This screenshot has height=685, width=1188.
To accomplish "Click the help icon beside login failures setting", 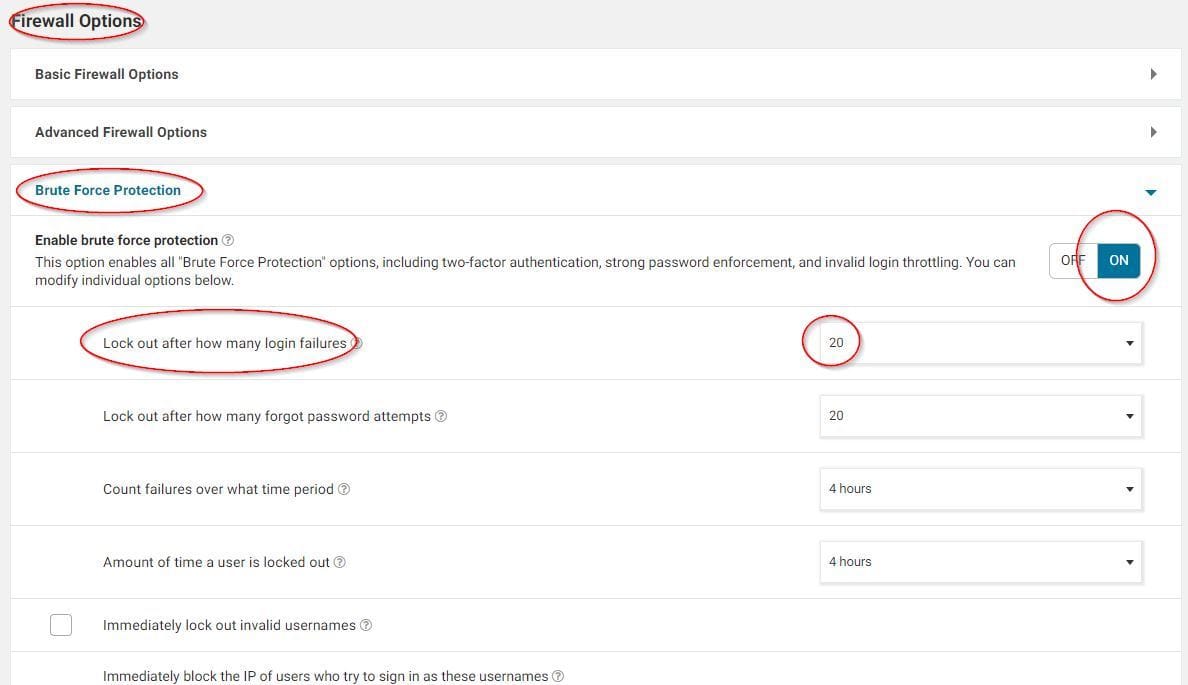I will [357, 342].
